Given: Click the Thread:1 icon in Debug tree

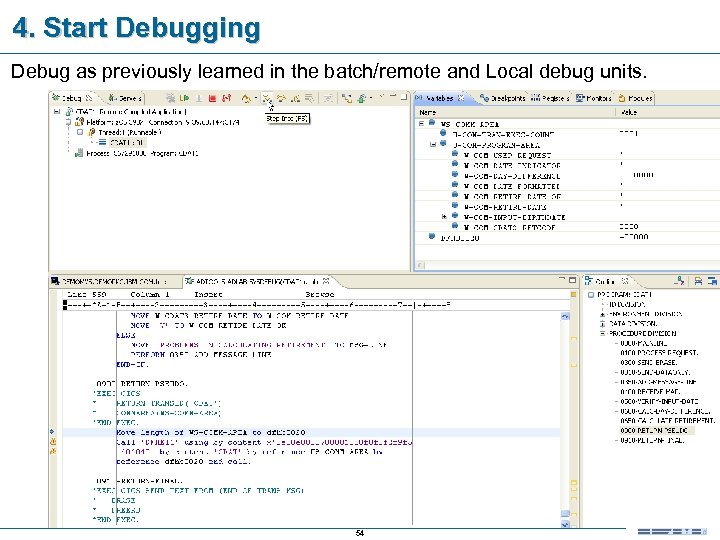Looking at the screenshot, I should [x=92, y=132].
